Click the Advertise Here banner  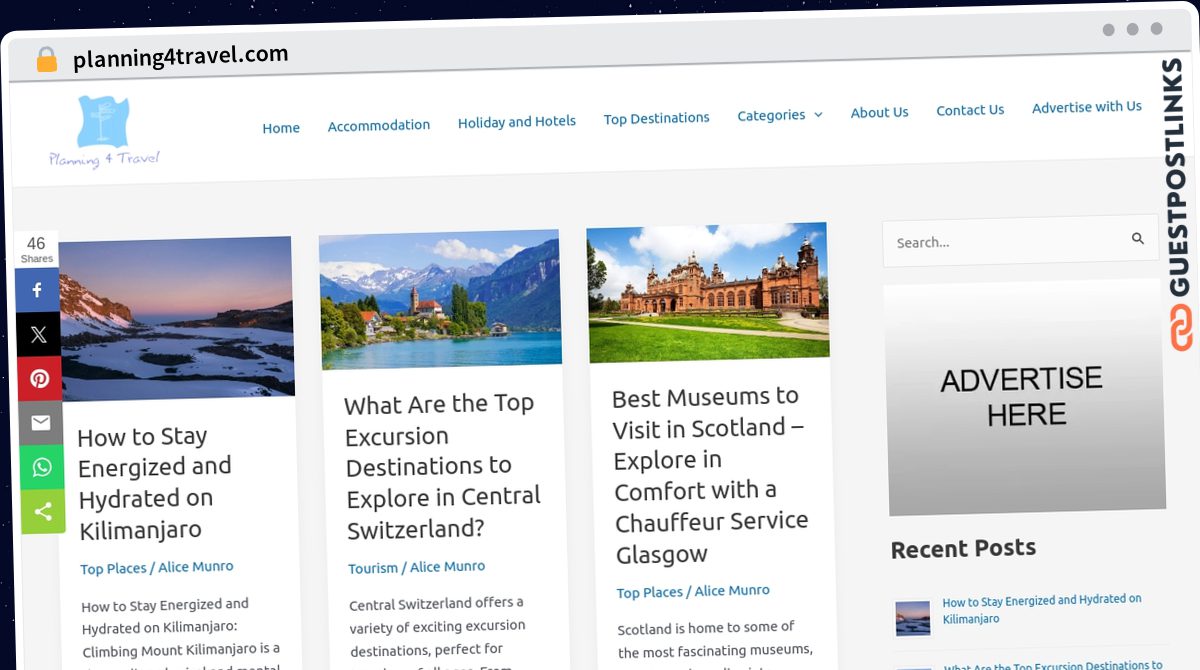pos(1026,398)
